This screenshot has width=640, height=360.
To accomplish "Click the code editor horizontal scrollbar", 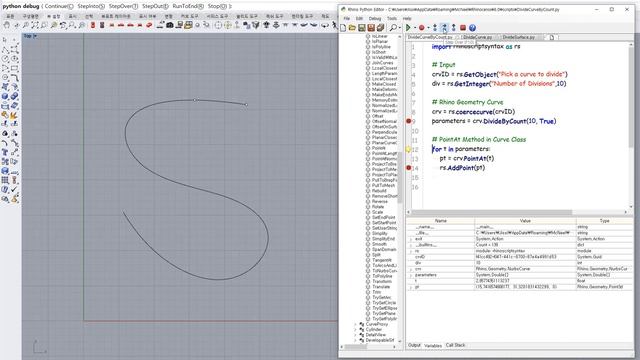I will click(x=492, y=212).
